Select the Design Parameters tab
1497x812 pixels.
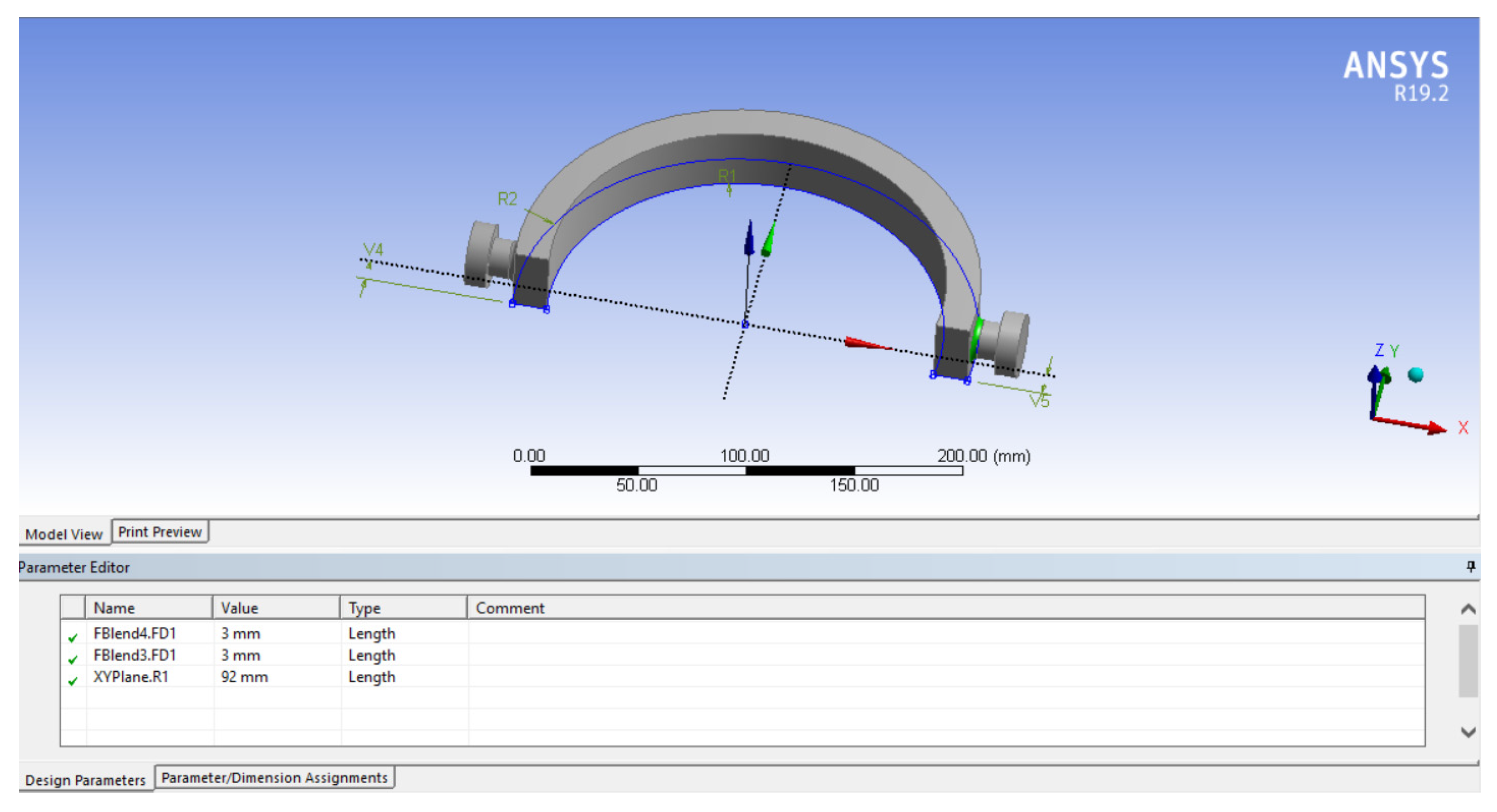click(85, 780)
